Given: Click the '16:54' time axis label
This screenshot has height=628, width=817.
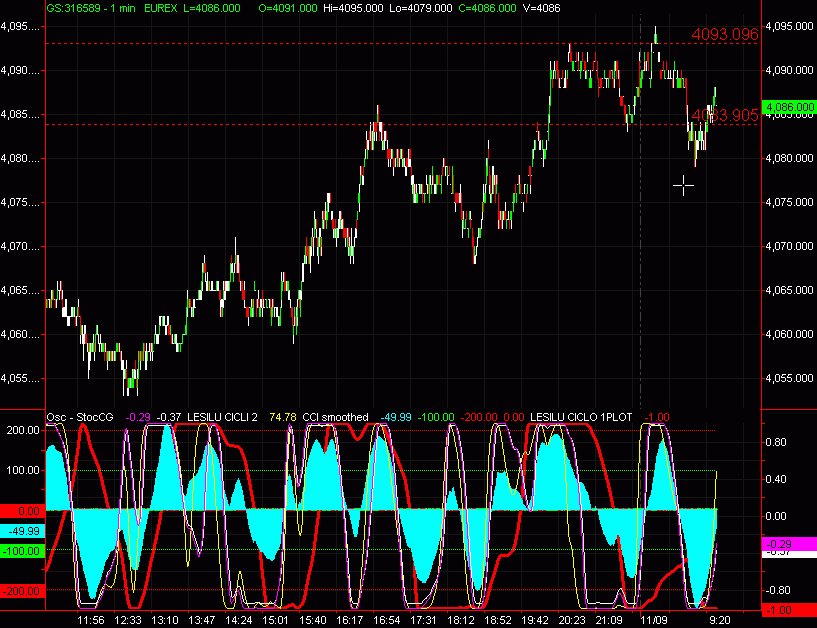Looking at the screenshot, I should (387, 620).
